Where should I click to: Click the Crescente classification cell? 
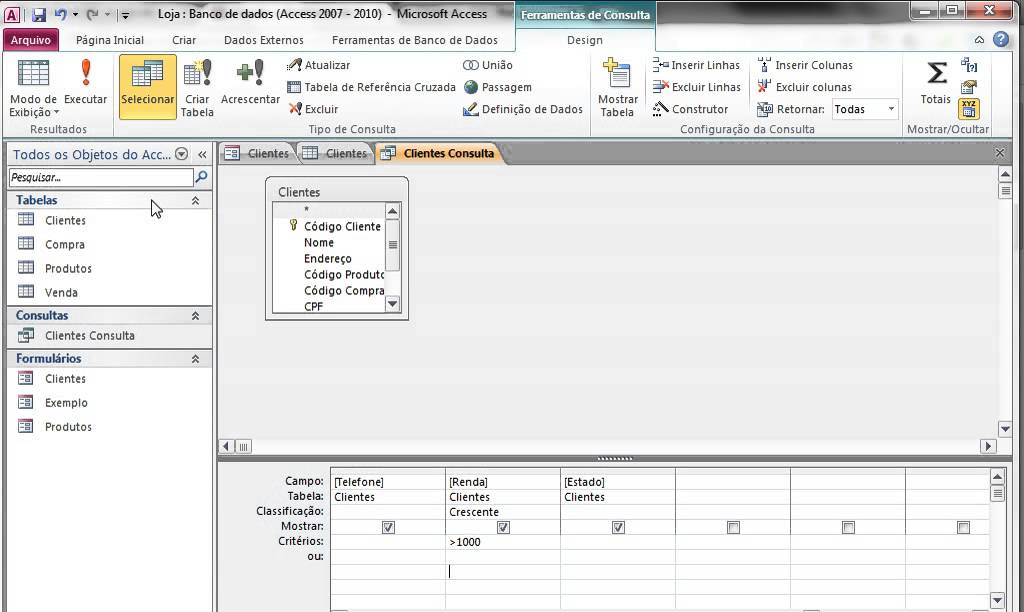503,512
